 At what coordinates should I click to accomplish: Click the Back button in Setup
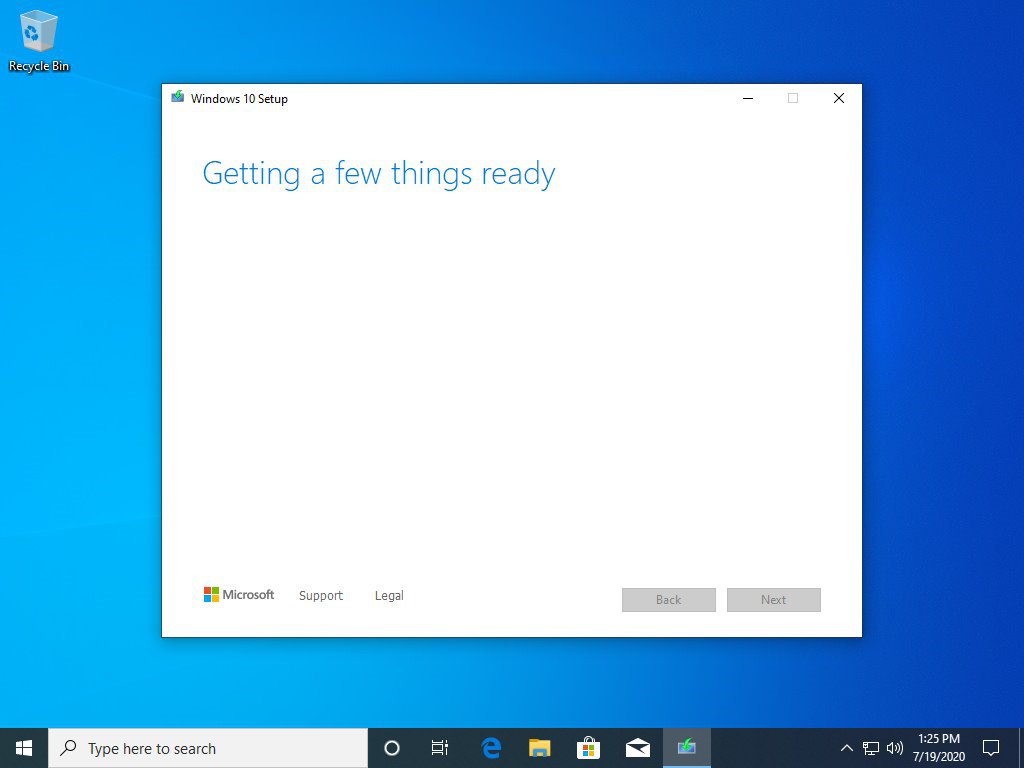[x=669, y=600]
